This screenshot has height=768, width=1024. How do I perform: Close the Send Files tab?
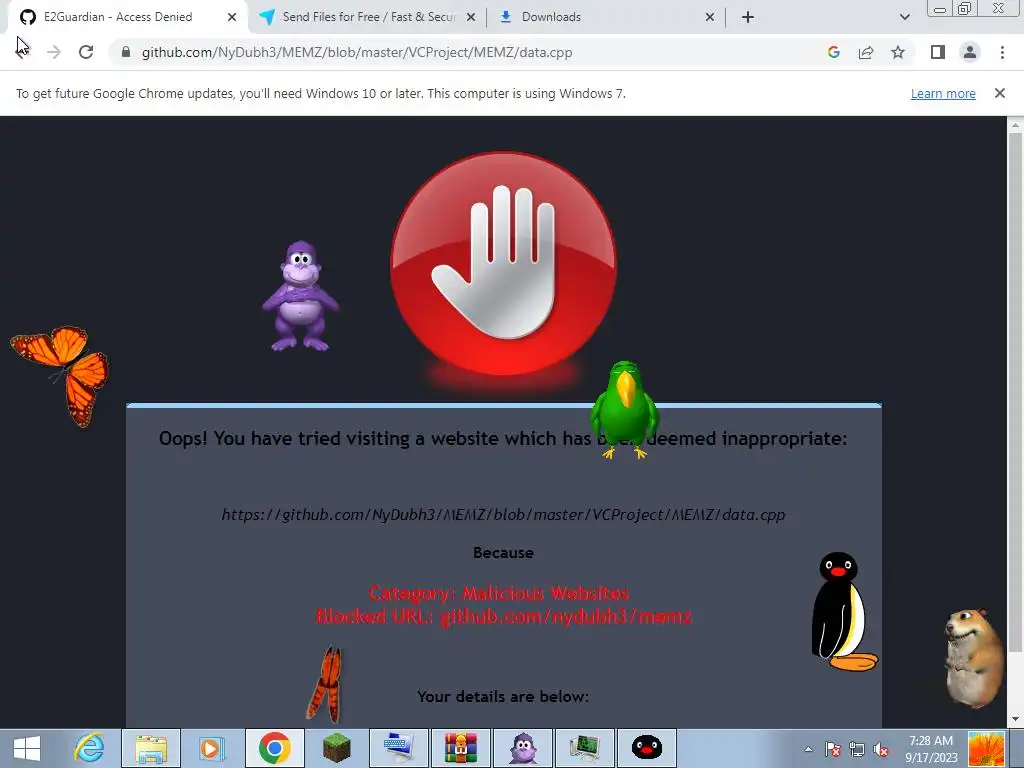point(471,17)
